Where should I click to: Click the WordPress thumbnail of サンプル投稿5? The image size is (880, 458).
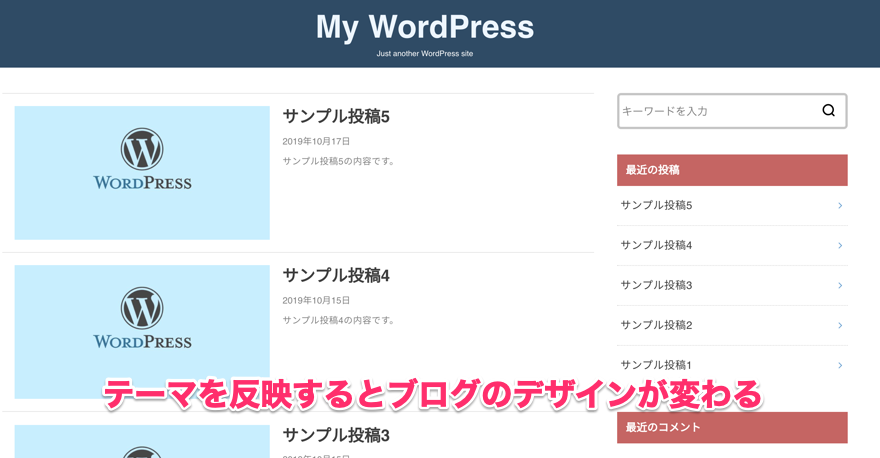pyautogui.click(x=142, y=173)
